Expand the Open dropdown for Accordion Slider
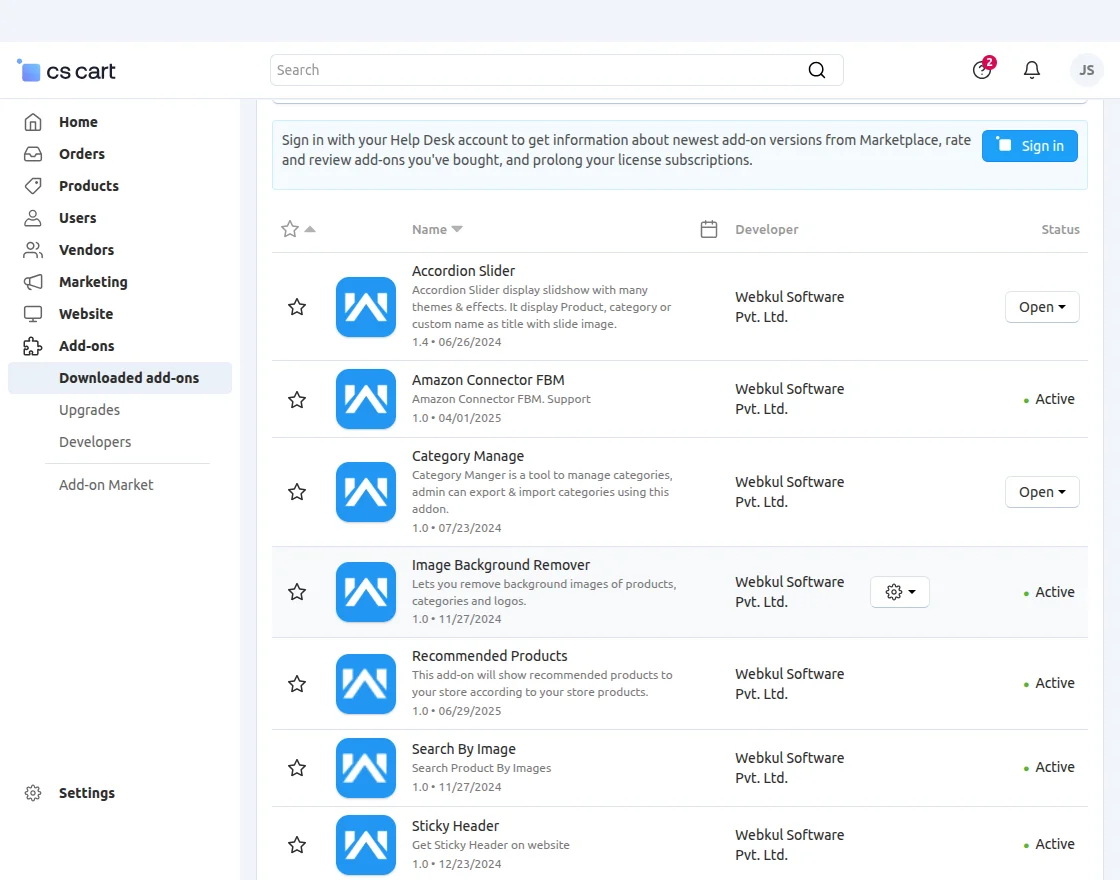 click(x=1042, y=307)
